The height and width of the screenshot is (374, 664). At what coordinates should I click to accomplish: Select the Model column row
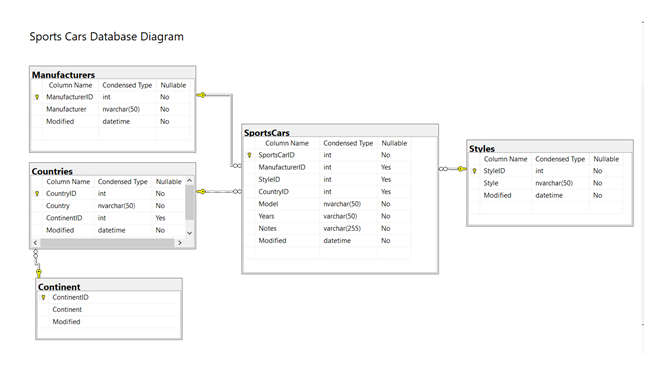[327, 204]
